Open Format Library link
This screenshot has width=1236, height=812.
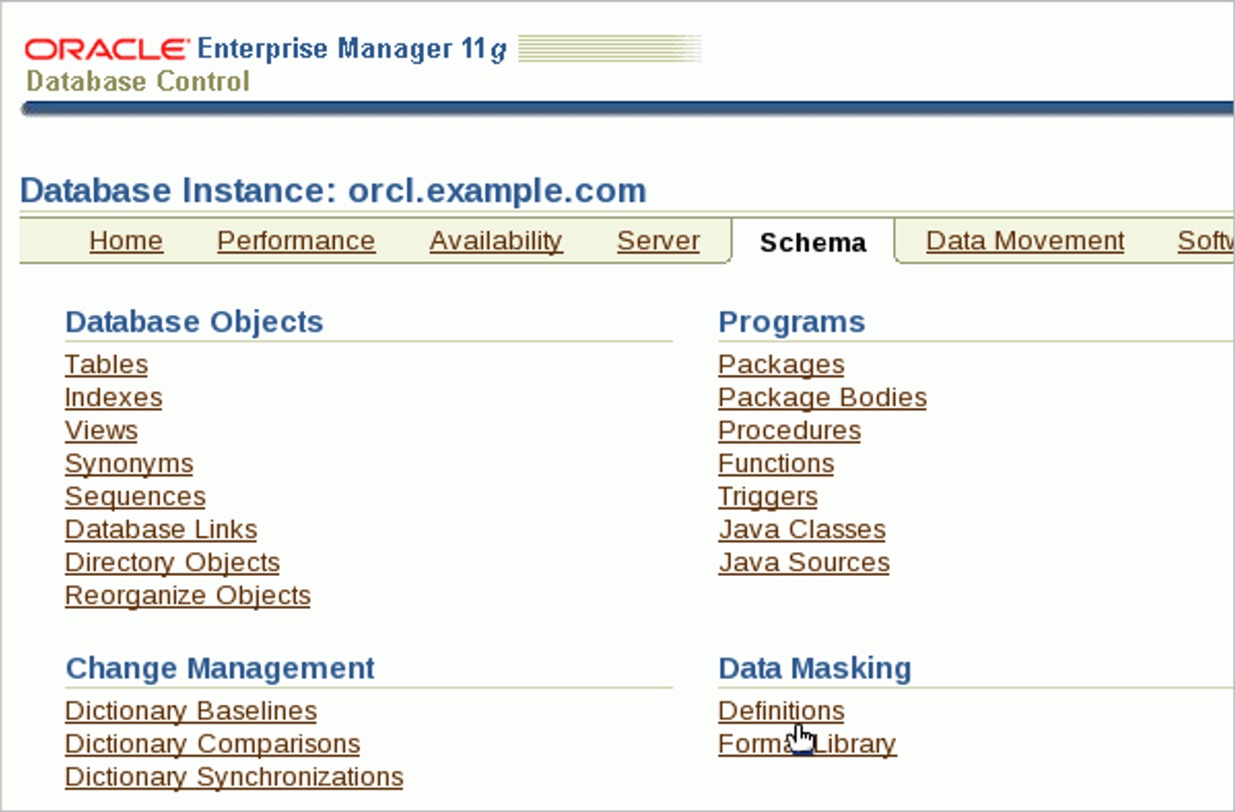coord(807,744)
